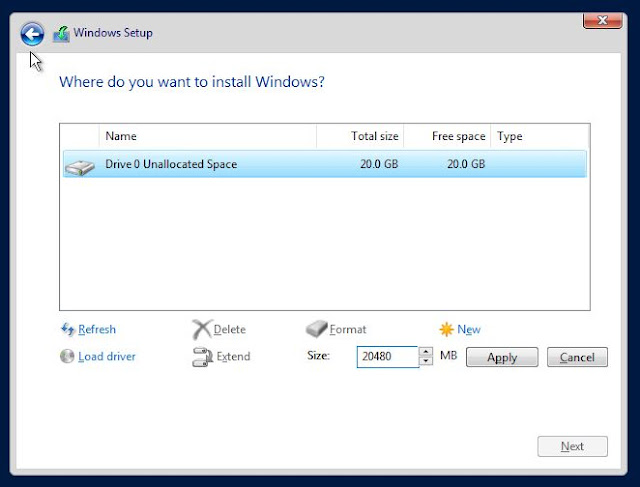Viewport: 640px width, 487px height.
Task: Select Drive 0 Unallocated Space row
Action: point(324,164)
